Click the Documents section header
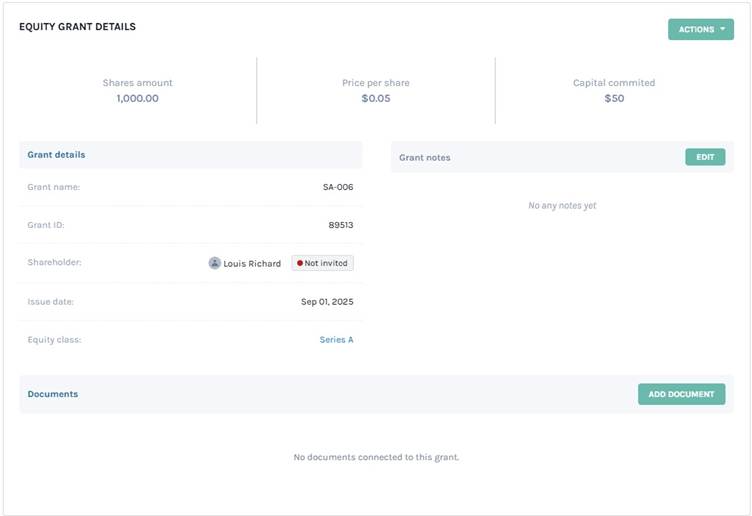 [52, 394]
